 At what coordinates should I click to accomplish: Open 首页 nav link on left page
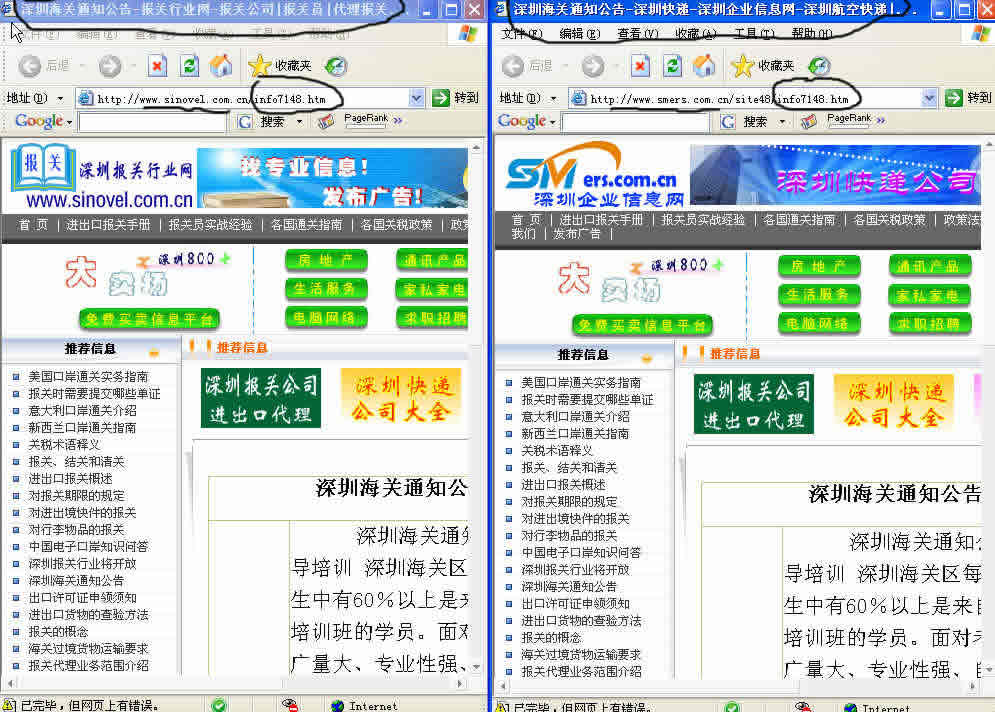pyautogui.click(x=33, y=225)
